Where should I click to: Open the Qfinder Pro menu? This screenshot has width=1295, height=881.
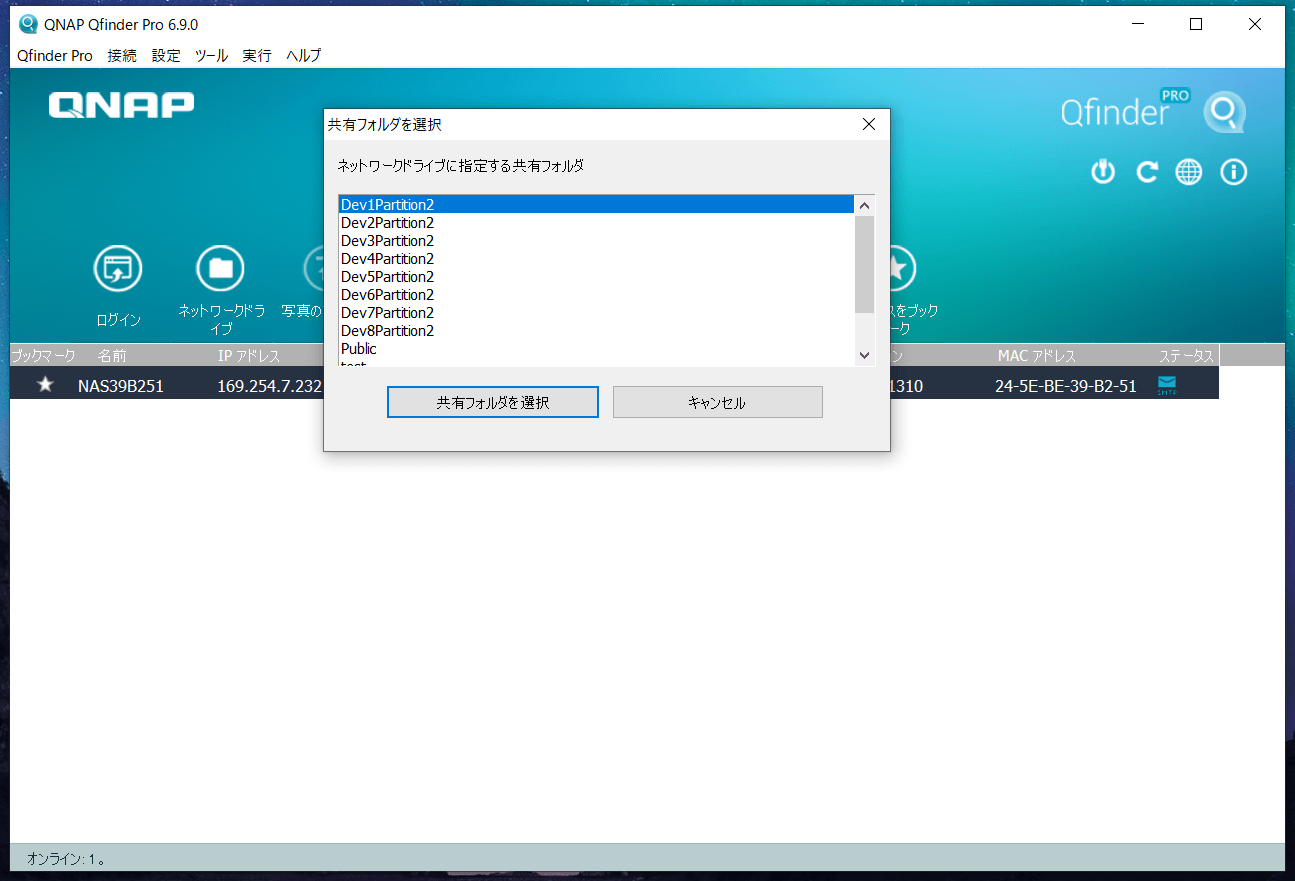pyautogui.click(x=55, y=56)
